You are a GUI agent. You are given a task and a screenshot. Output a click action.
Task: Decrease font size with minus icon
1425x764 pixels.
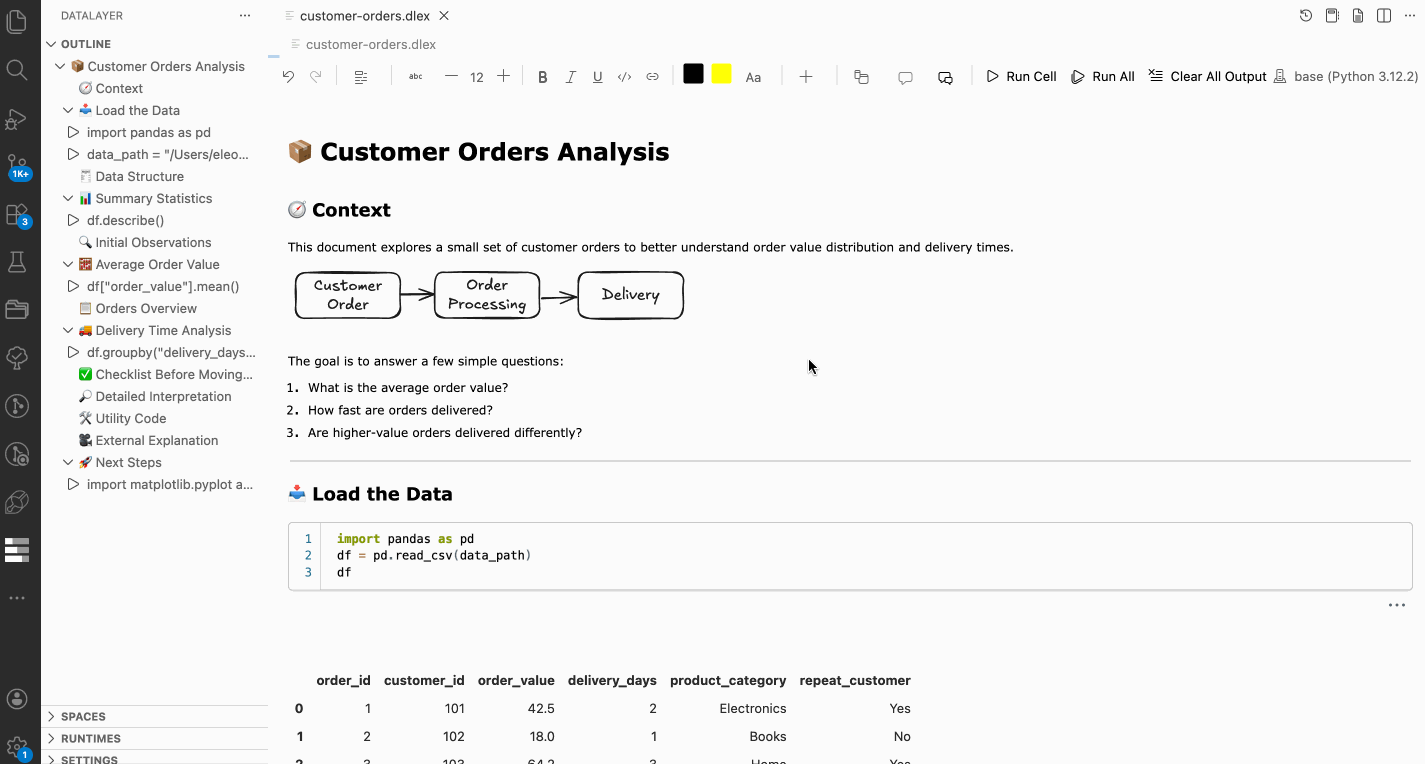451,77
